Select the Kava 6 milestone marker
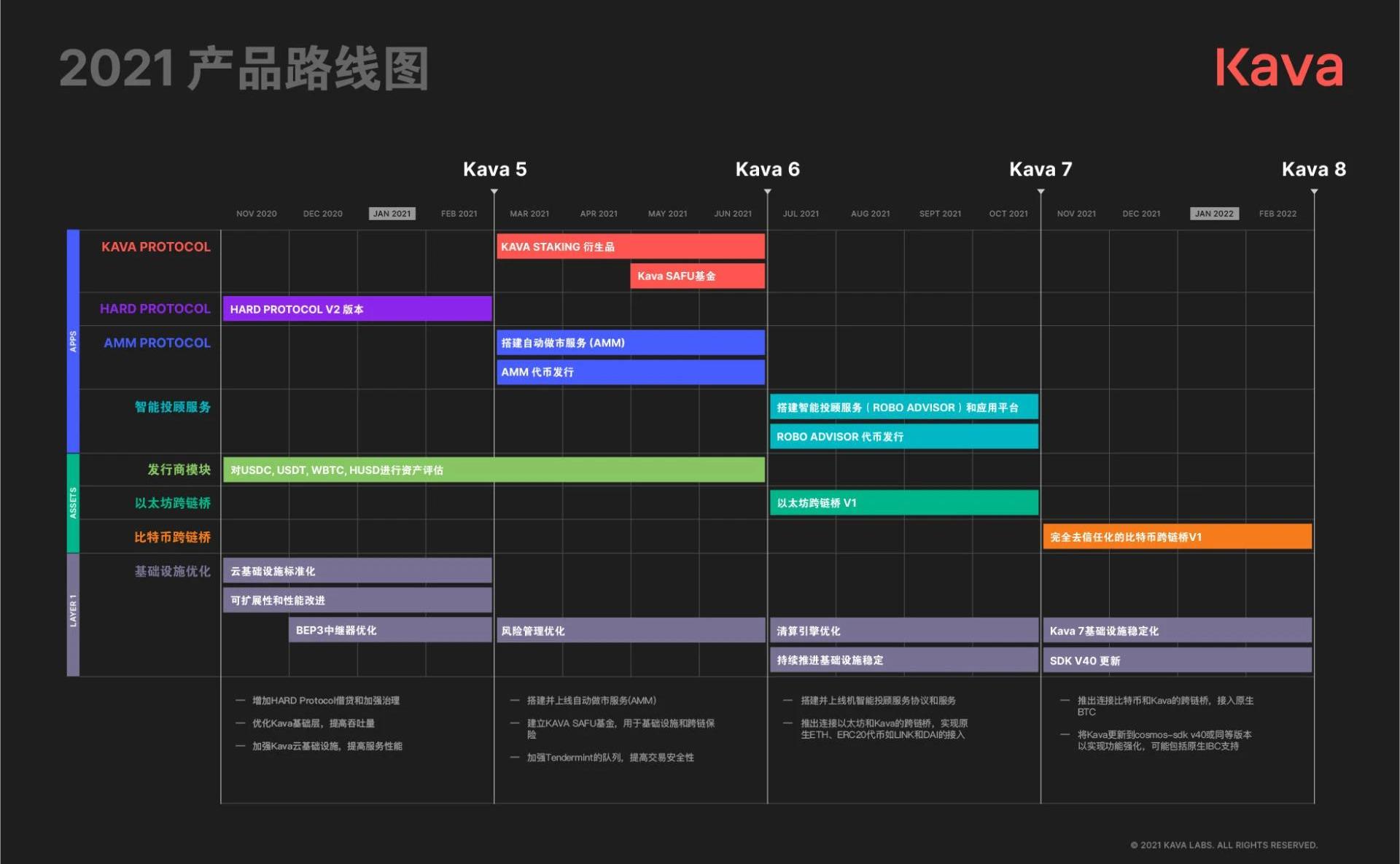The height and width of the screenshot is (864, 1400). click(x=768, y=192)
